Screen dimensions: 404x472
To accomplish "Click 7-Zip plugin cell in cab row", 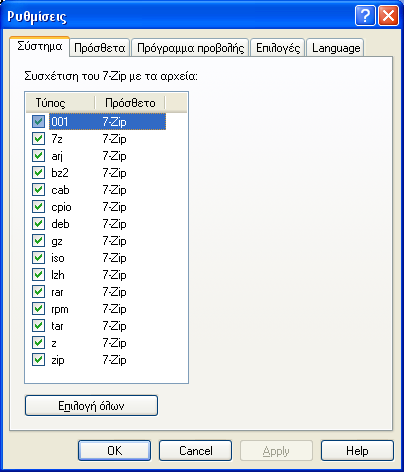I will [x=114, y=190].
